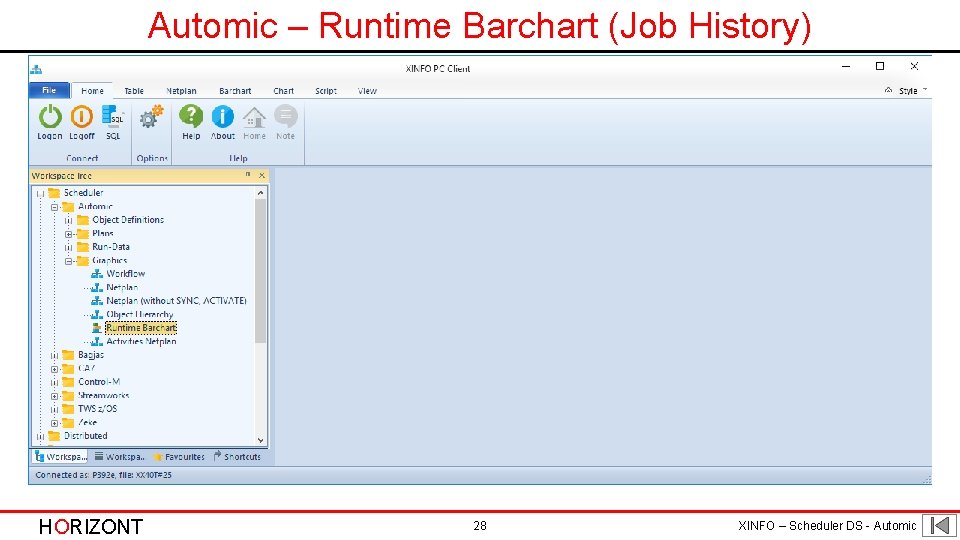Expand the Distributed node
Screen dimensions: 960x540
click(x=40, y=436)
